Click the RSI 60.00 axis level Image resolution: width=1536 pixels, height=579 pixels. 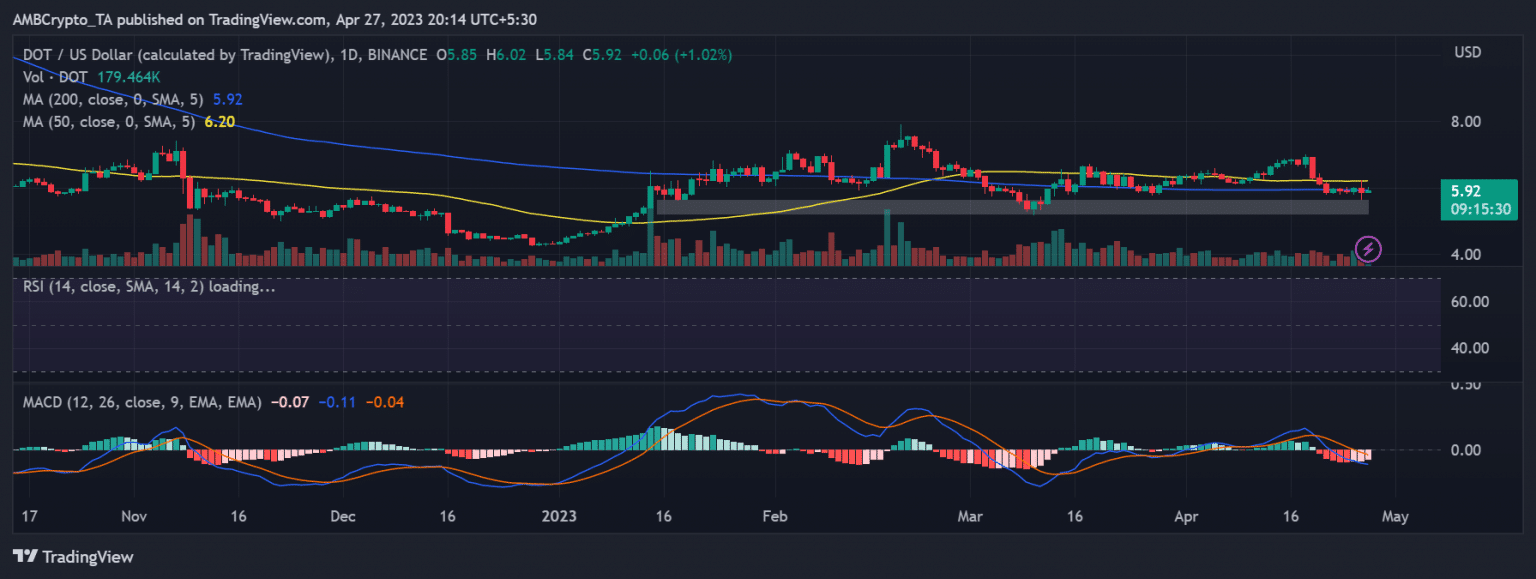1470,301
